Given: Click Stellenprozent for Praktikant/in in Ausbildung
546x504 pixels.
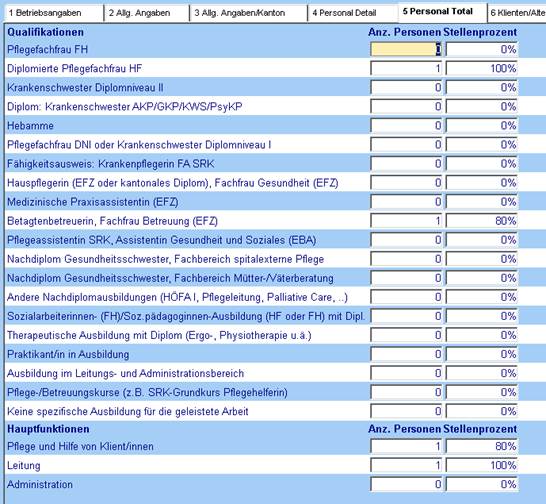Looking at the screenshot, I should click(482, 354).
